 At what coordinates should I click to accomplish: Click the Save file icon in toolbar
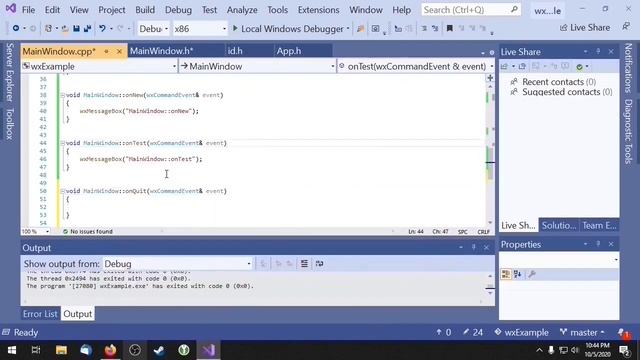coord(76,29)
